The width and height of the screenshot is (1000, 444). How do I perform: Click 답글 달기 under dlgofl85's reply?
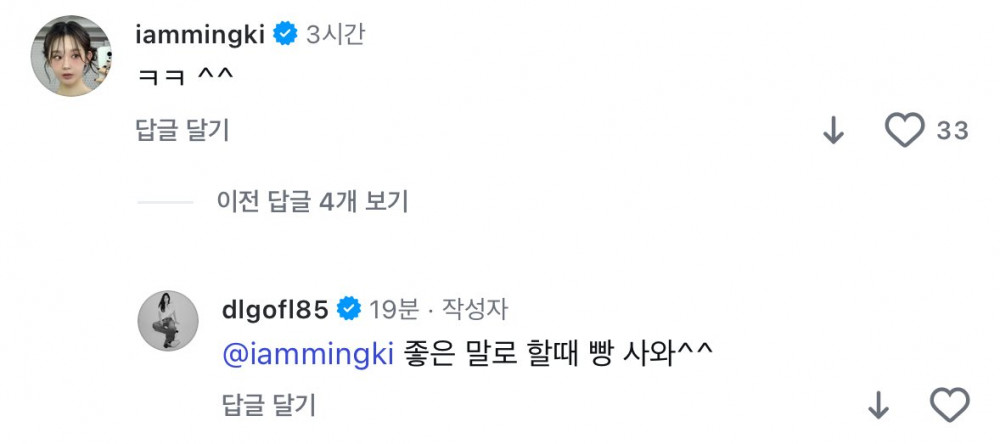click(x=268, y=404)
